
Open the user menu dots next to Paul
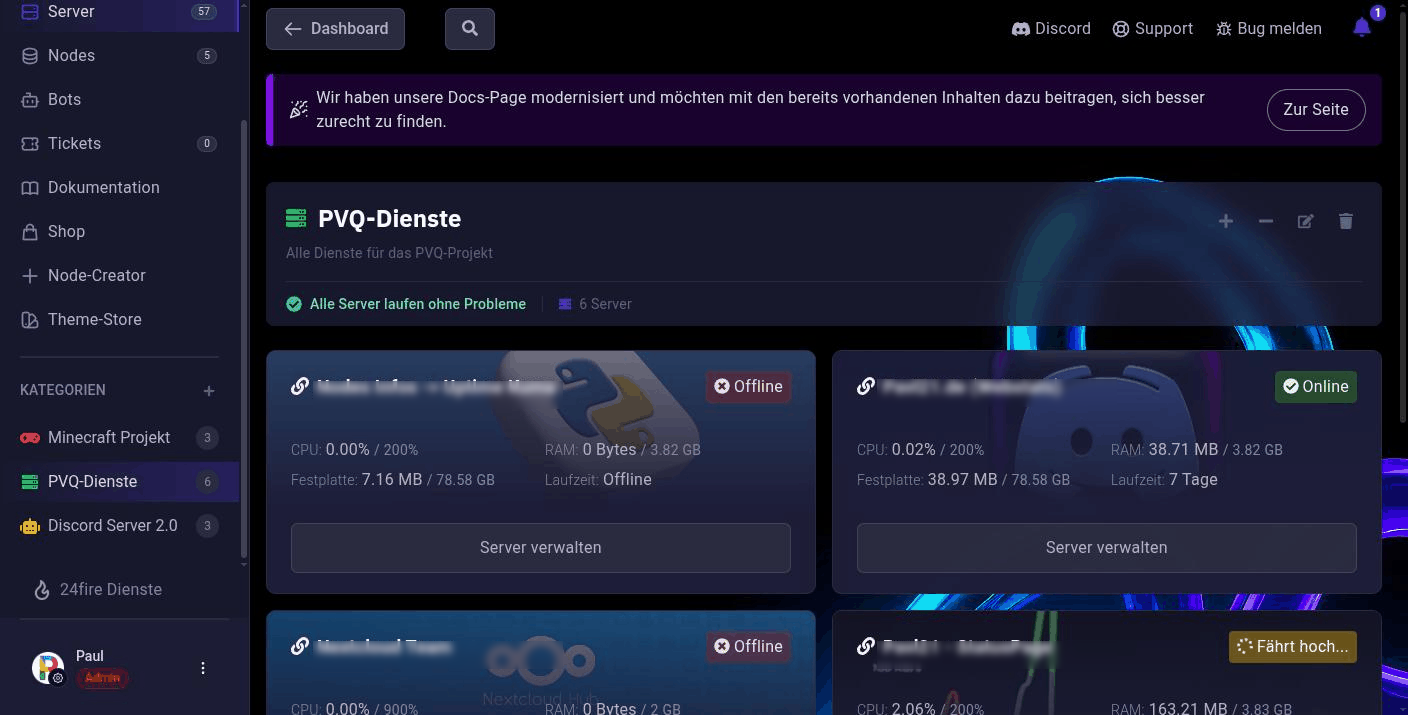(203, 668)
